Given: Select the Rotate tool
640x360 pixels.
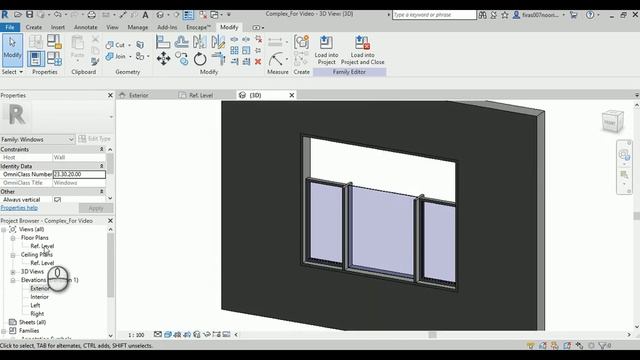Looking at the screenshot, I should (200, 59).
